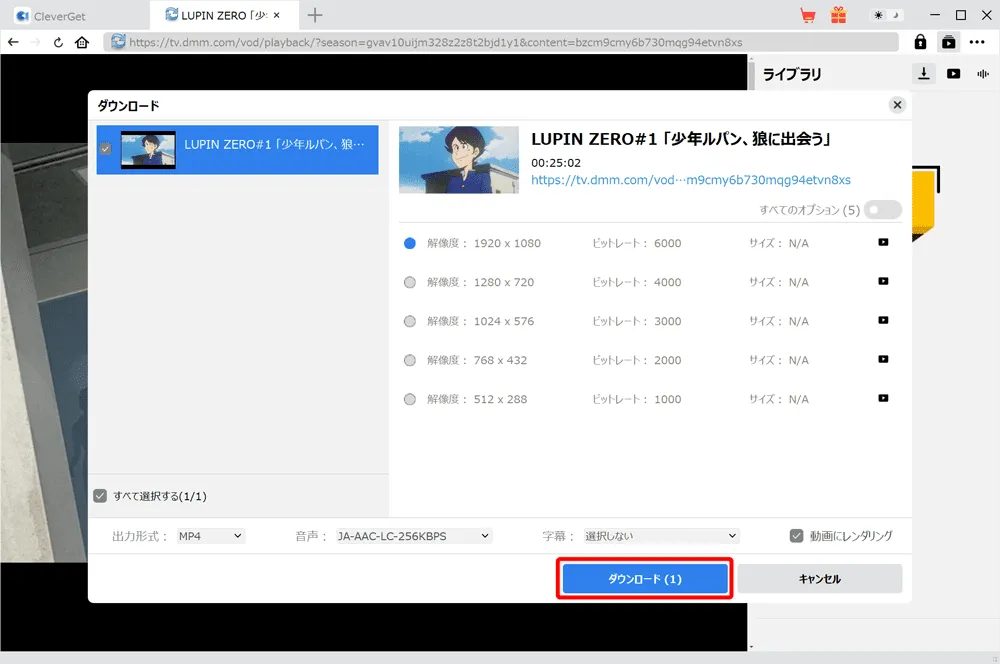Select LUPIN ZERO#1 row in download list
The image size is (1000, 664).
237,149
